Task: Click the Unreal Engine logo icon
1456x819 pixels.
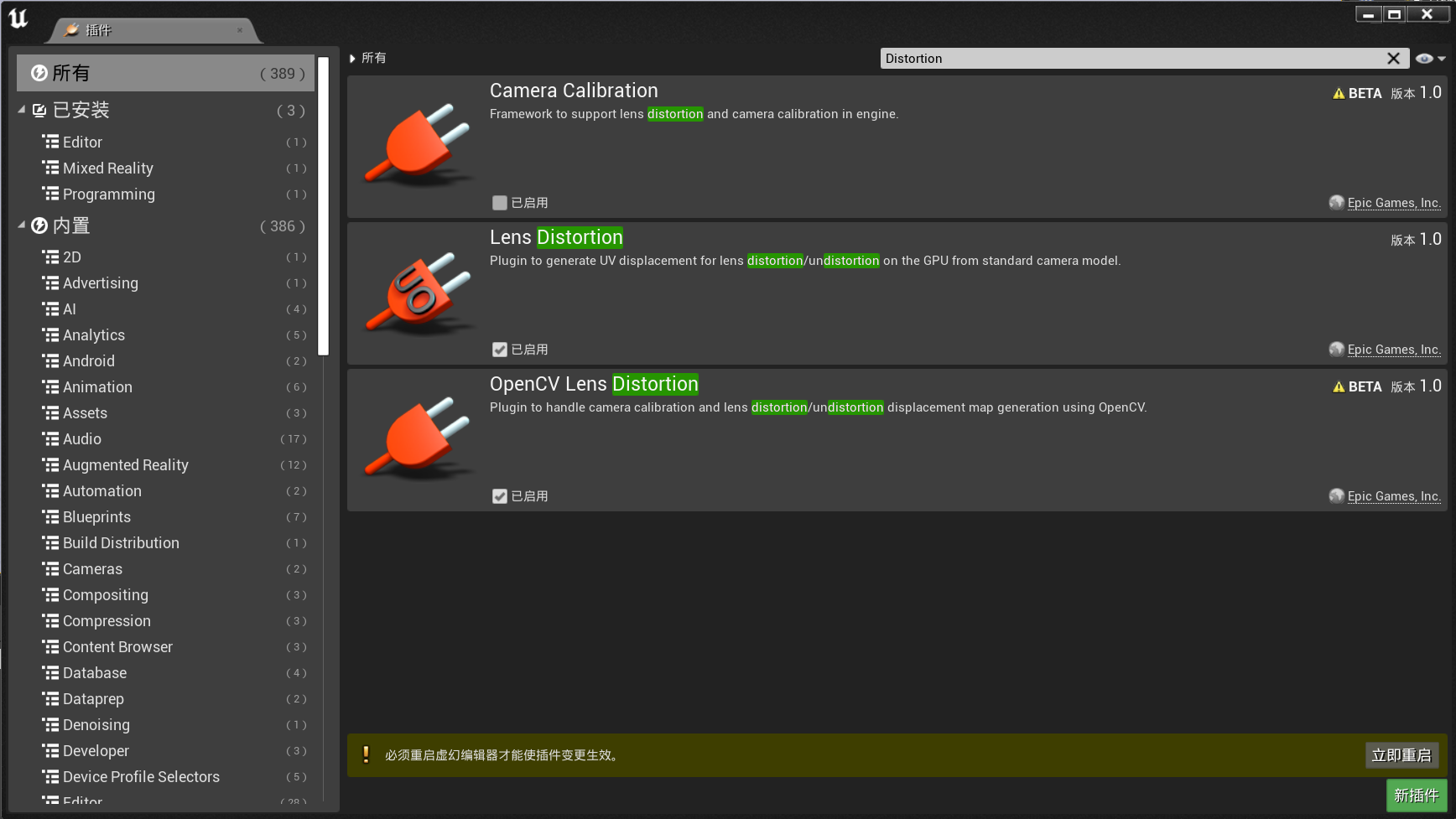Action: (x=18, y=18)
